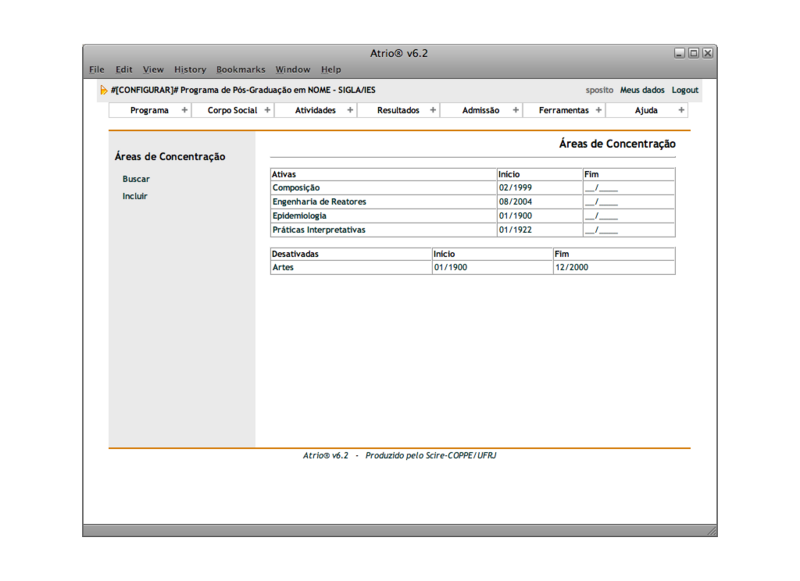Click the Fim date field for Epidemiologia
This screenshot has width=800, height=581.
602,216
